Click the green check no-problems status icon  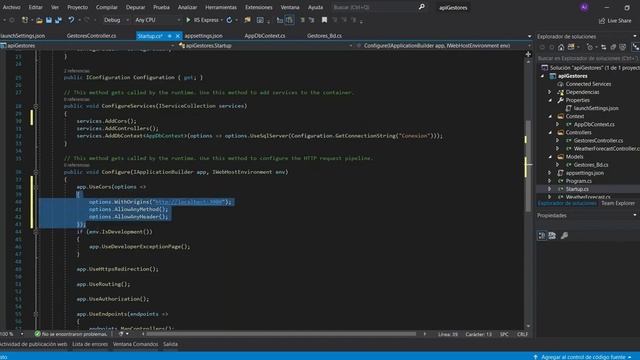(x=38, y=334)
